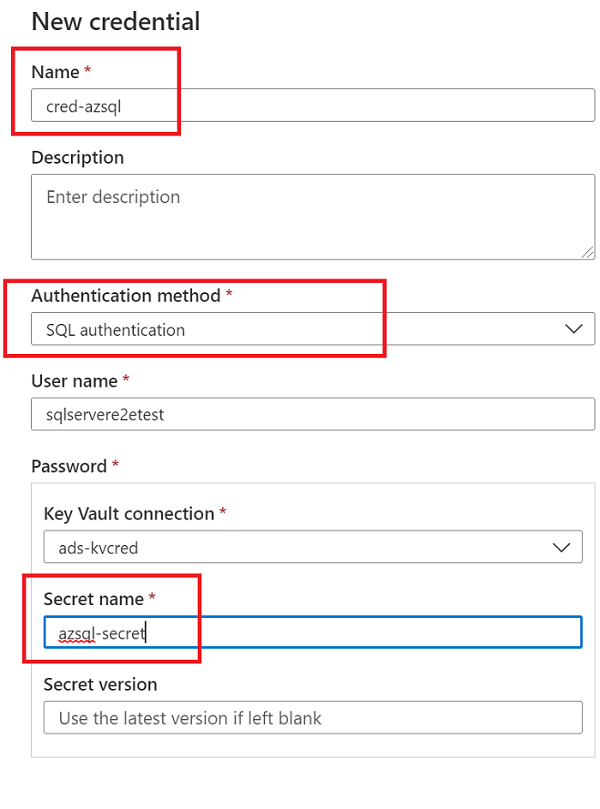Click the description textarea resize grip
This screenshot has height=809, width=600.
point(587,252)
